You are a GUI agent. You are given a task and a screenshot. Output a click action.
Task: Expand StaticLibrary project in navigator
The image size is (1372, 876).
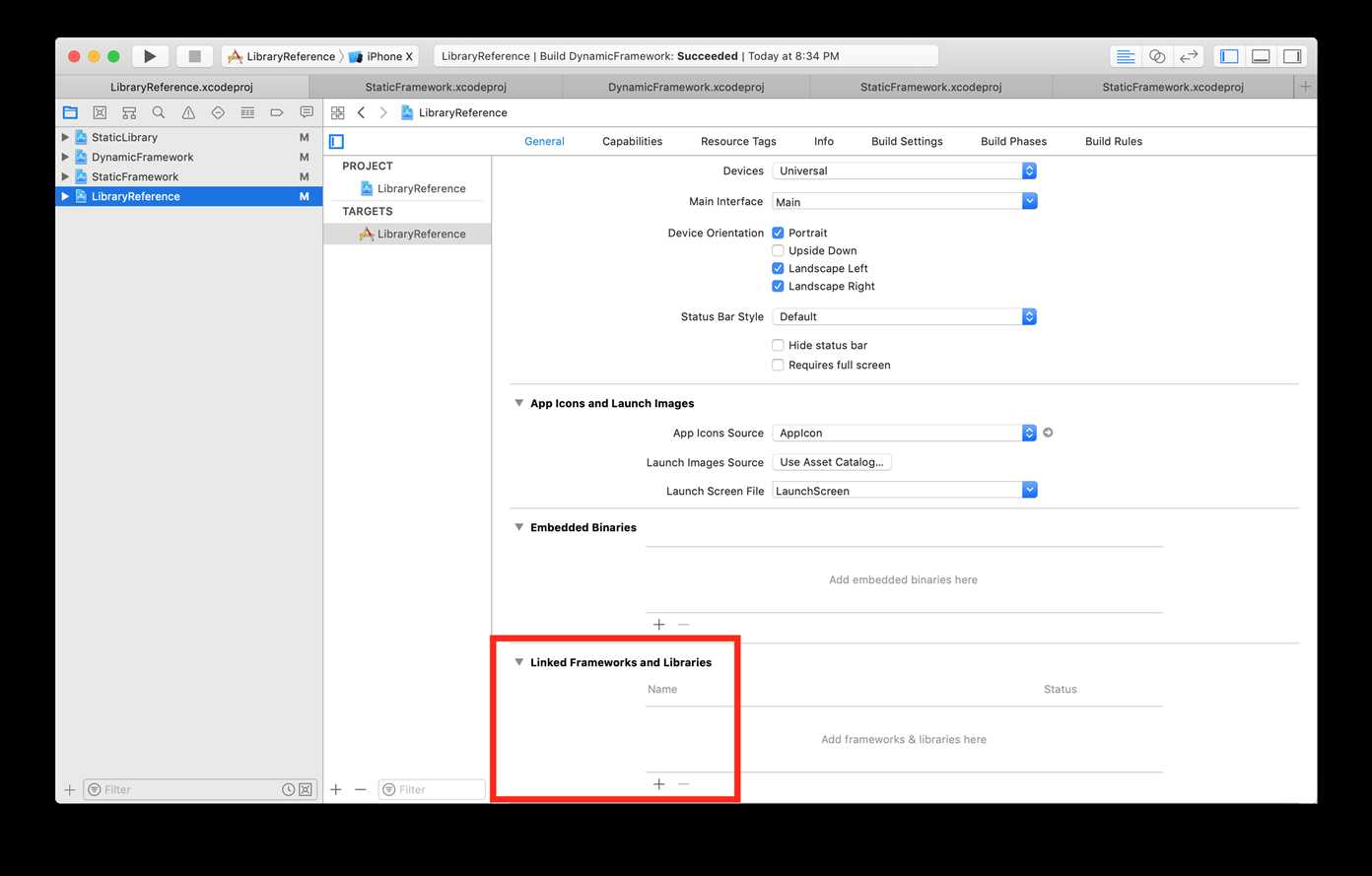coord(65,137)
